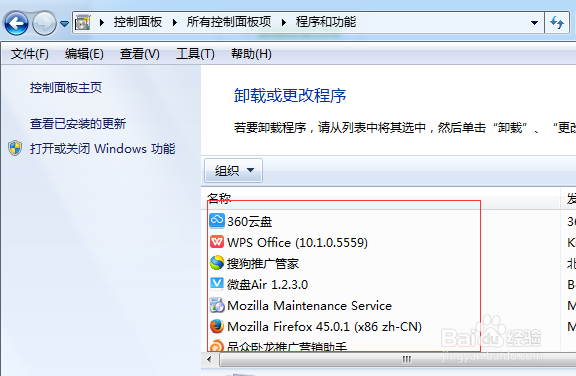Click the 搜狗推广管家 icon
This screenshot has width=576, height=376.
217,263
